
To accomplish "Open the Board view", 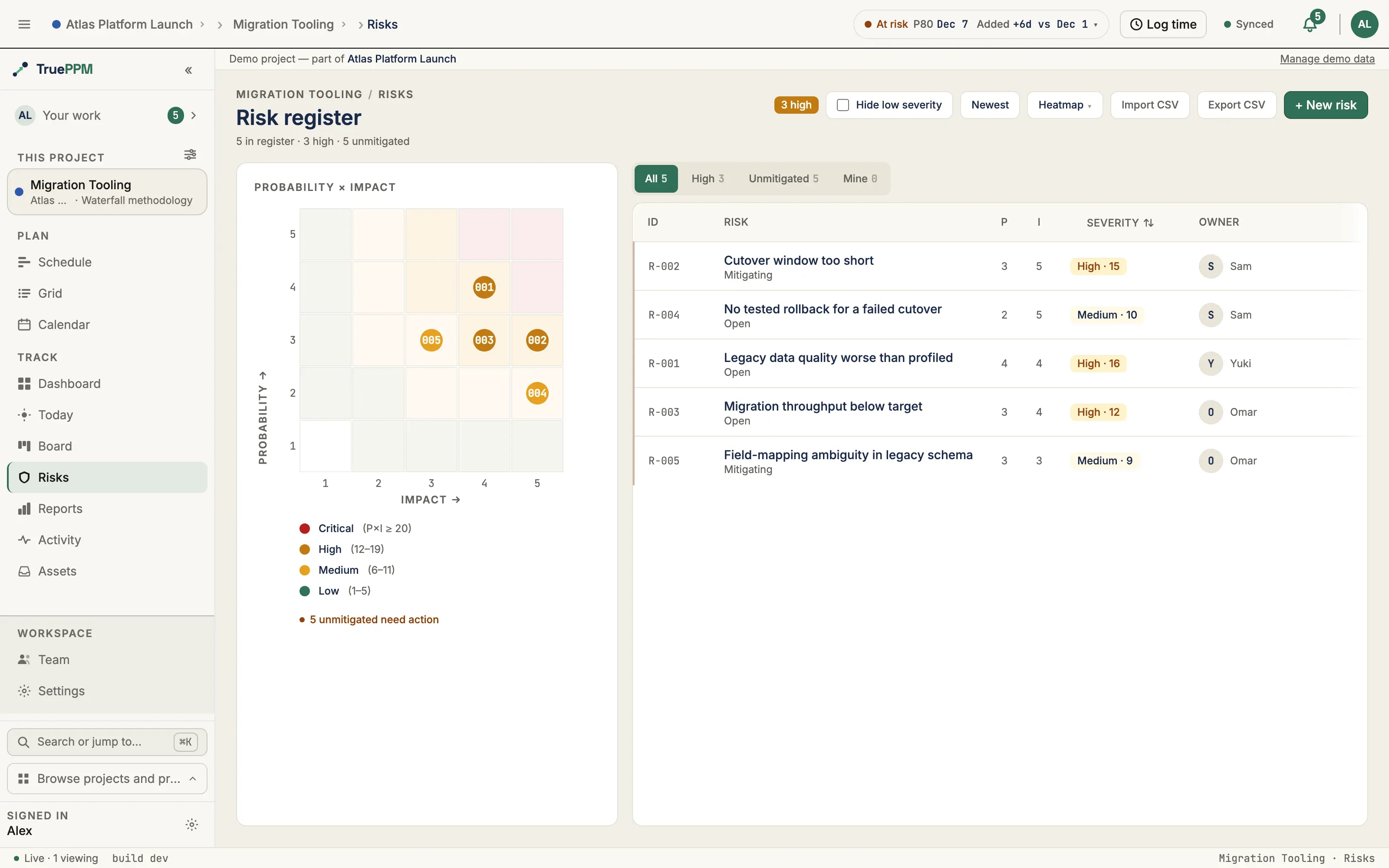I will pyautogui.click(x=107, y=446).
